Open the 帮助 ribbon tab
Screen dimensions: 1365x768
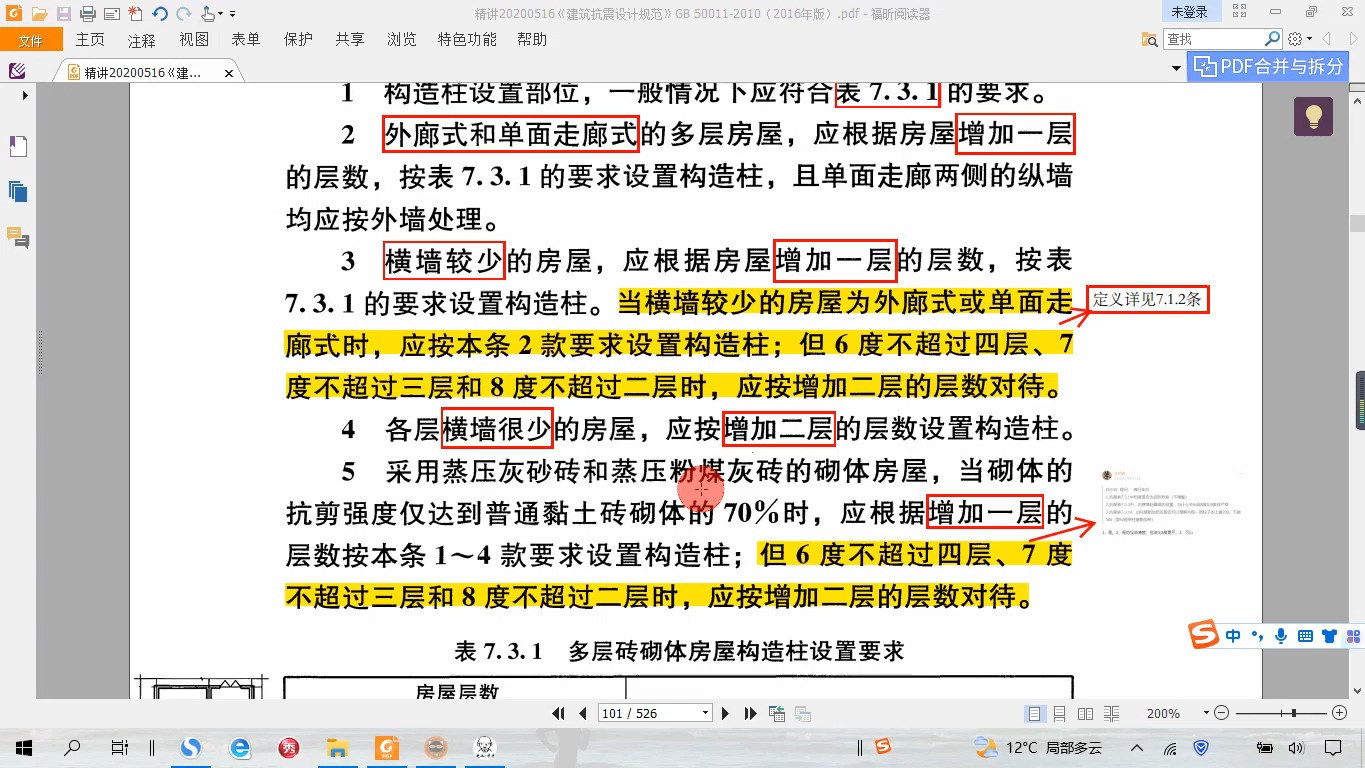[x=532, y=40]
